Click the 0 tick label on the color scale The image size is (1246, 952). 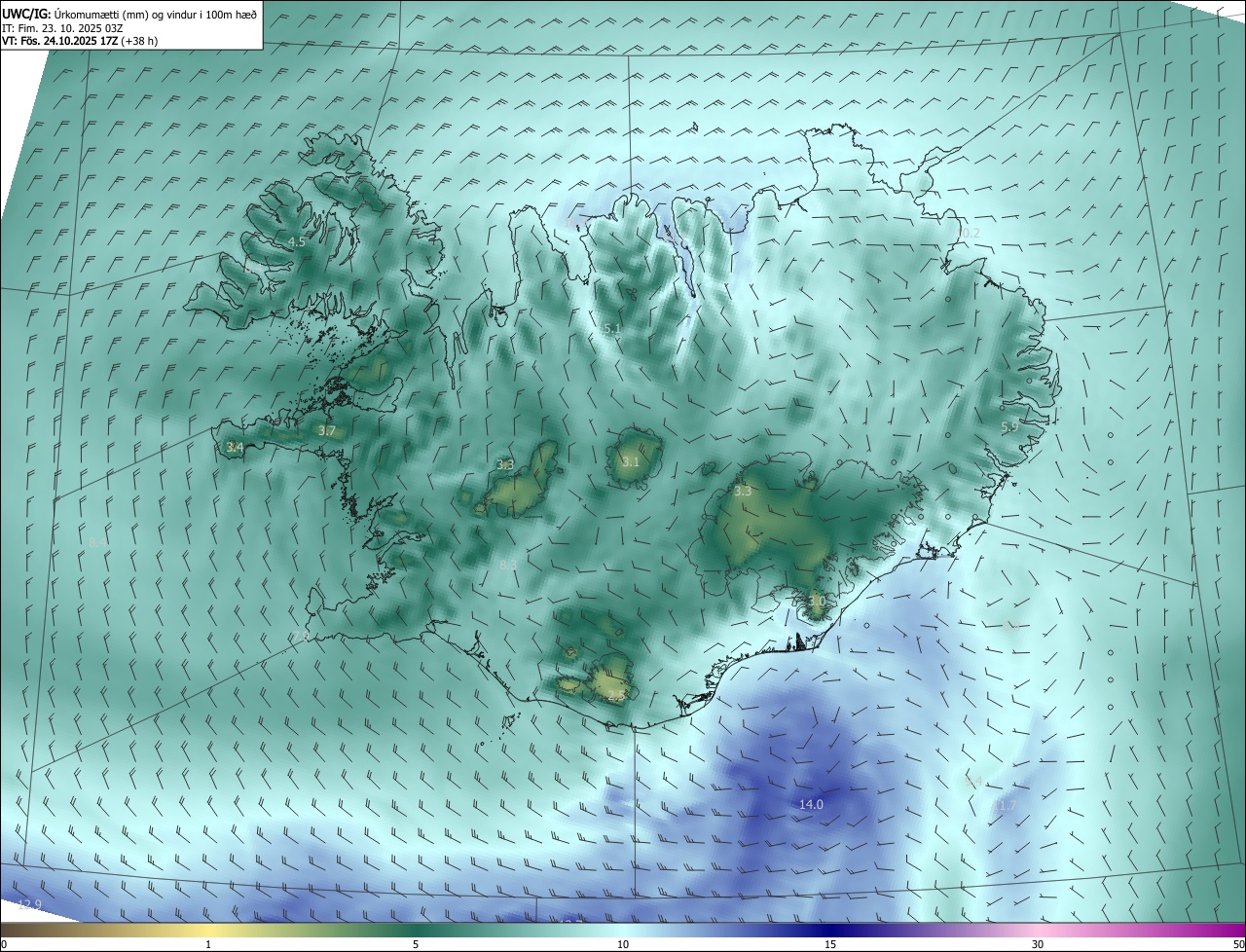4,944
